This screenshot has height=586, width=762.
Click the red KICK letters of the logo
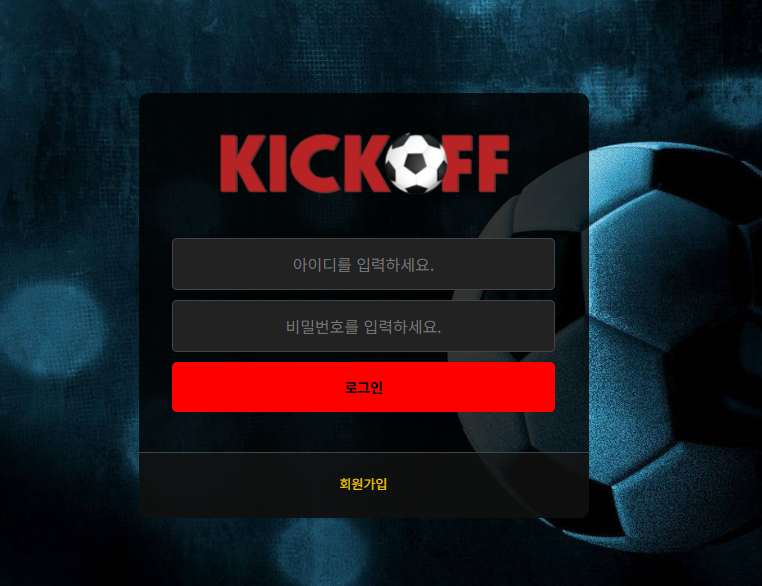pyautogui.click(x=303, y=164)
